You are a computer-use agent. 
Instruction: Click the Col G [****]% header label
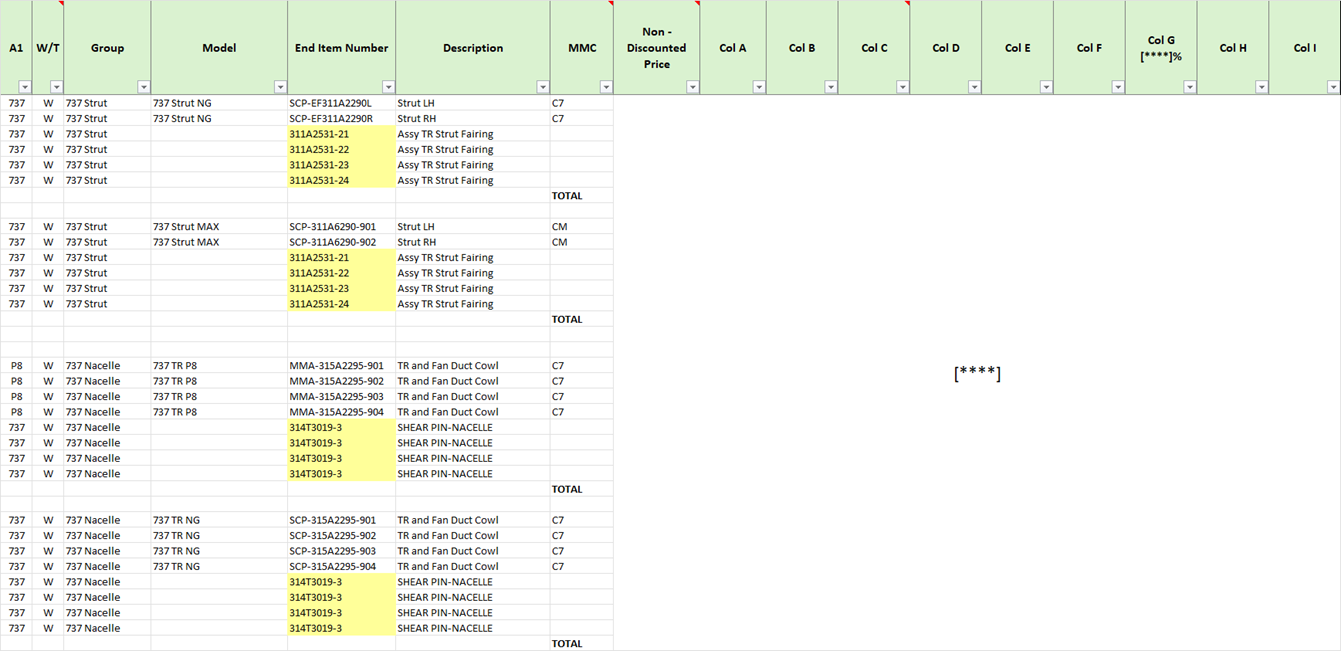(x=1160, y=48)
